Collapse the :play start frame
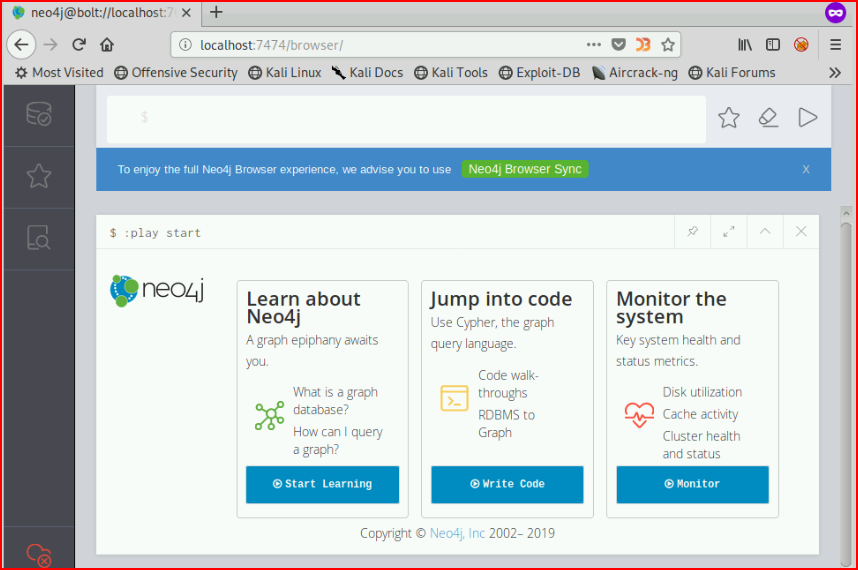The width and height of the screenshot is (858, 570). [765, 231]
